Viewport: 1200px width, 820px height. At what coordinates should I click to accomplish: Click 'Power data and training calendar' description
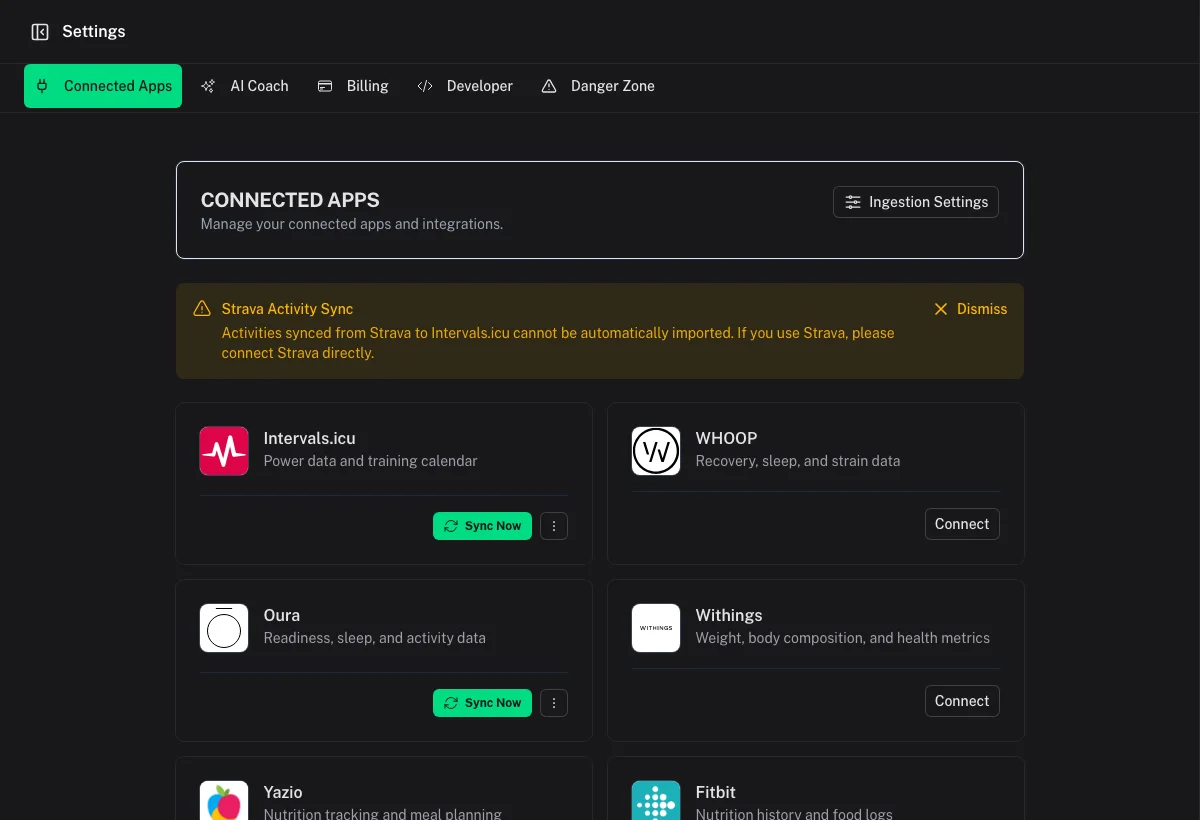click(x=371, y=461)
